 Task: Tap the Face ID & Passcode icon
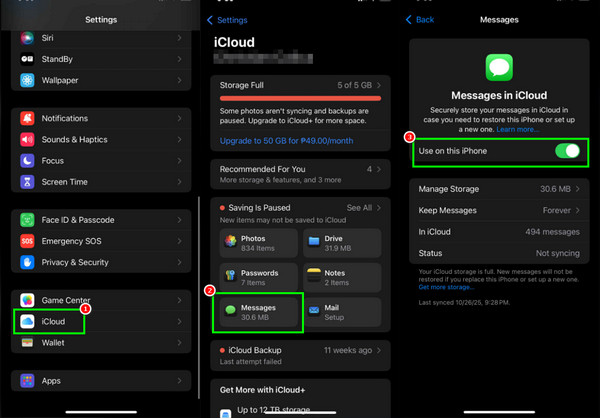coord(27,220)
